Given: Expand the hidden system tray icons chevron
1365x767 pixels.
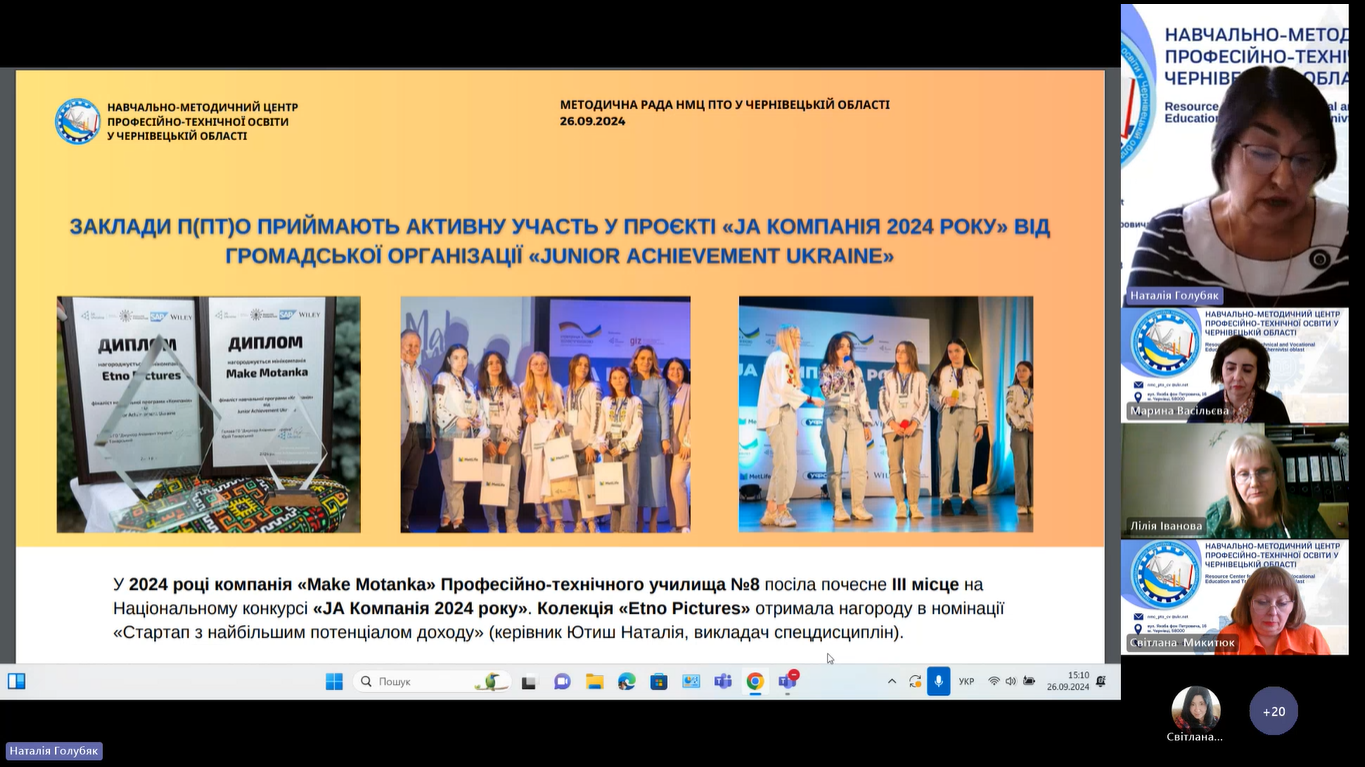Looking at the screenshot, I should pyautogui.click(x=892, y=682).
